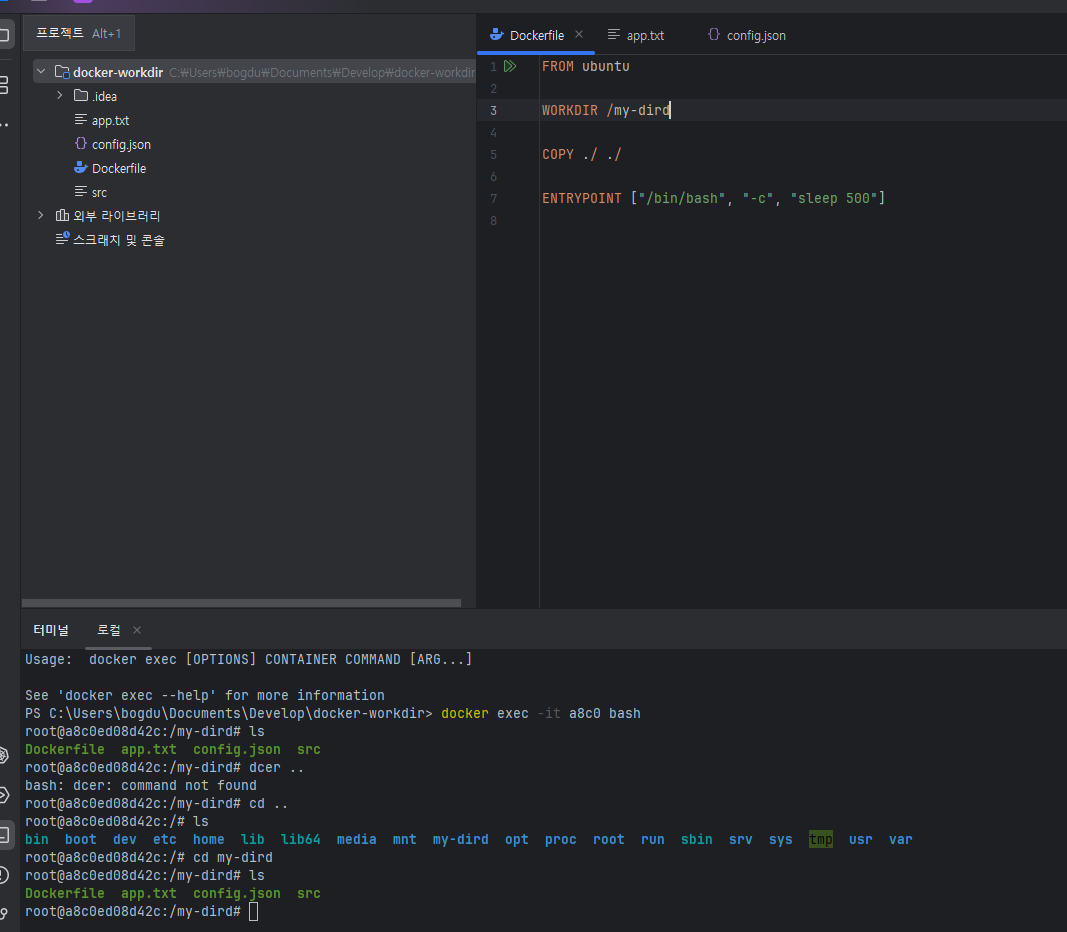Select the .idea folder in project tree

coord(95,96)
